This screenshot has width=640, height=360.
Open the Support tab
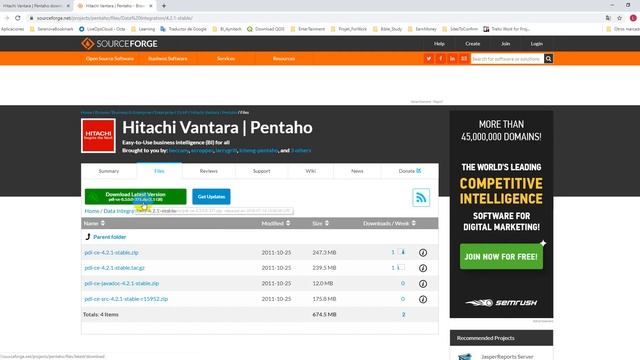[x=261, y=171]
